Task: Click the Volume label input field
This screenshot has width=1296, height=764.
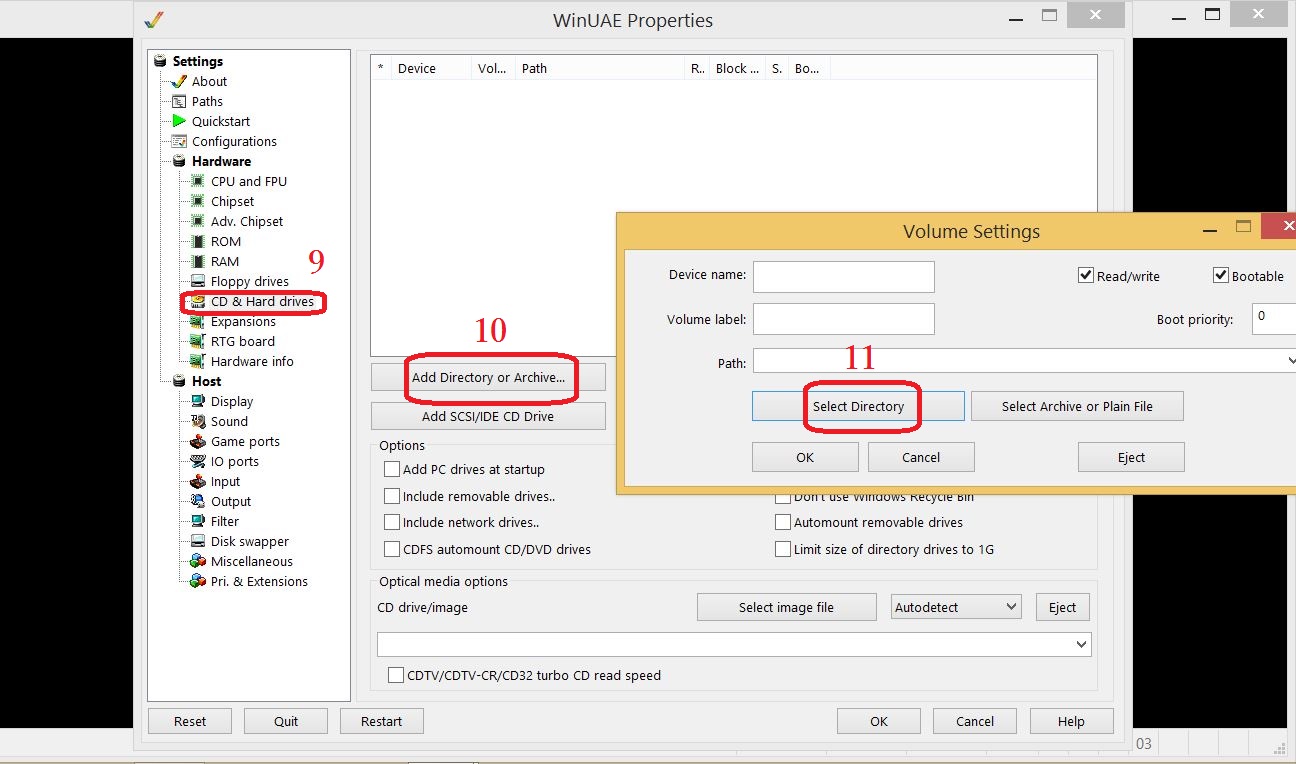Action: (844, 319)
